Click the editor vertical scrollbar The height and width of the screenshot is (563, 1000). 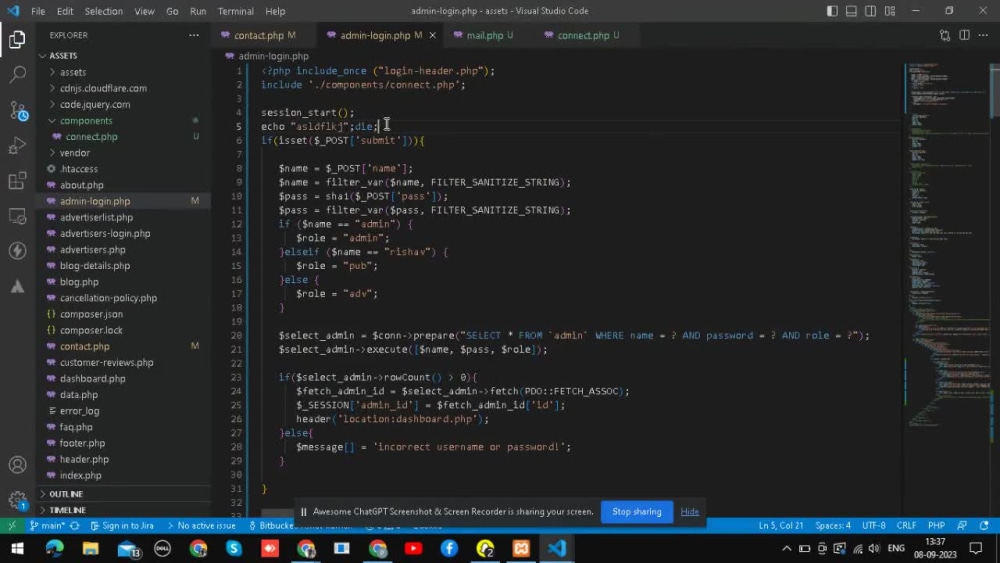pyautogui.click(x=995, y=89)
